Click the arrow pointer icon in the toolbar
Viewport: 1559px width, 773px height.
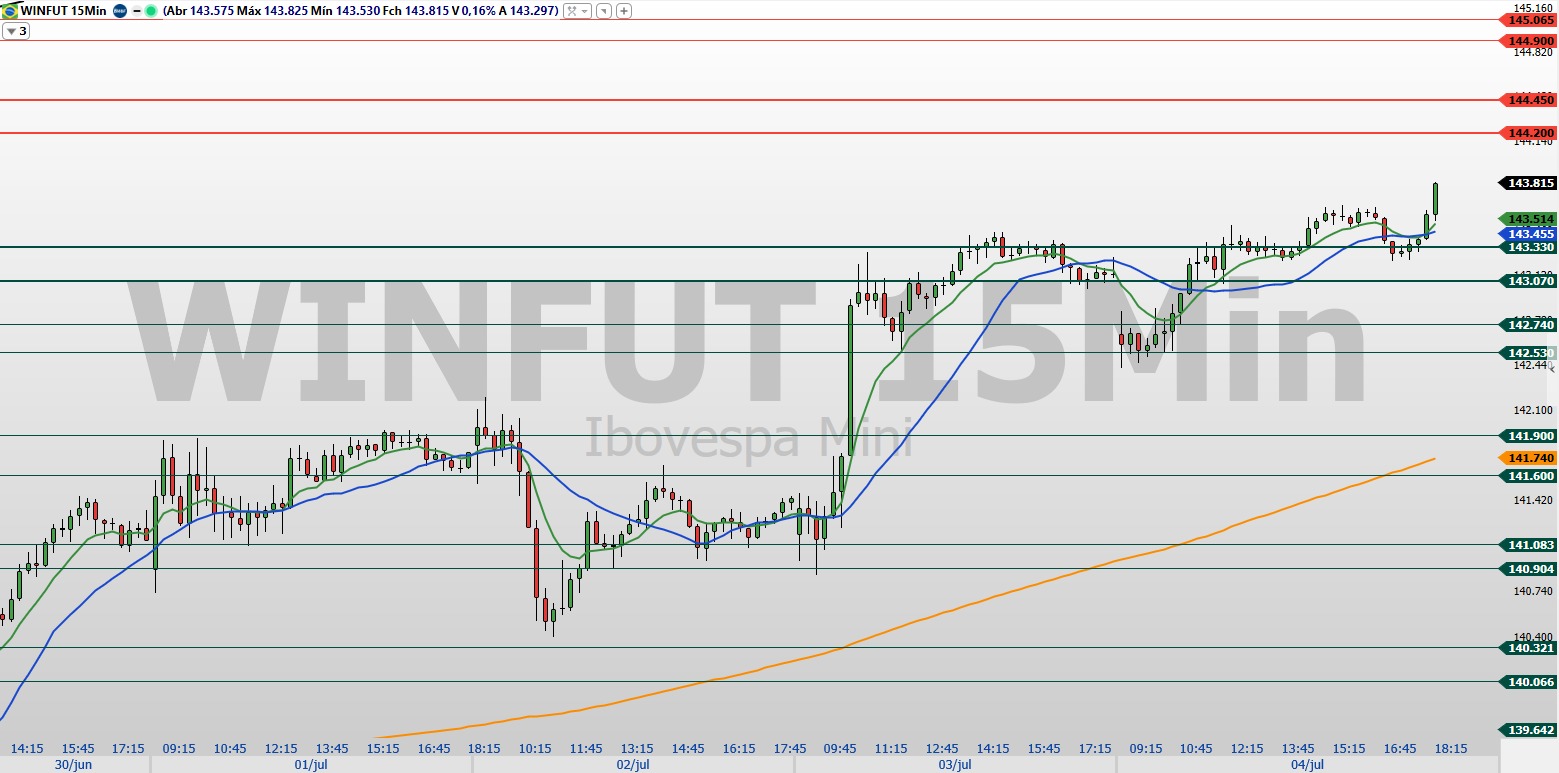pos(605,12)
